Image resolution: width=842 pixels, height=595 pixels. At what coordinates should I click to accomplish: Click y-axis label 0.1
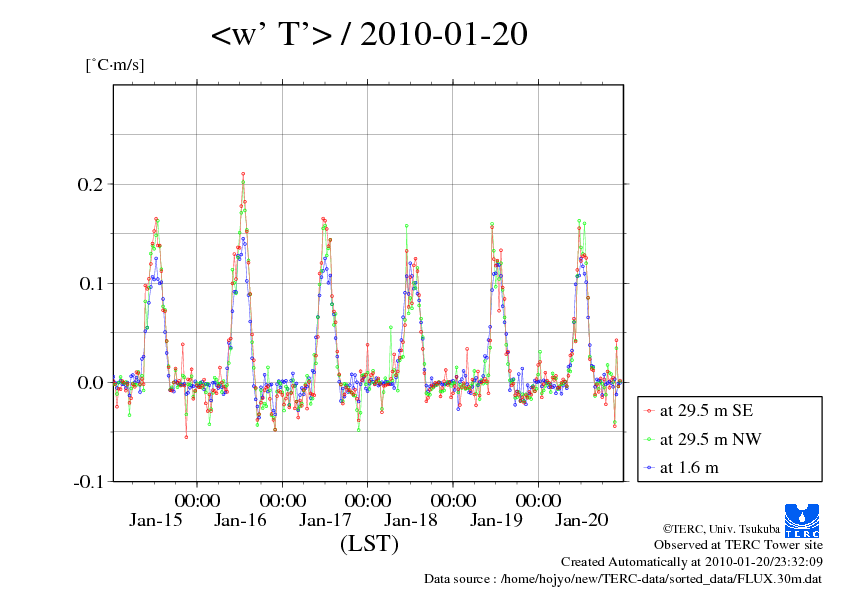[x=90, y=284]
